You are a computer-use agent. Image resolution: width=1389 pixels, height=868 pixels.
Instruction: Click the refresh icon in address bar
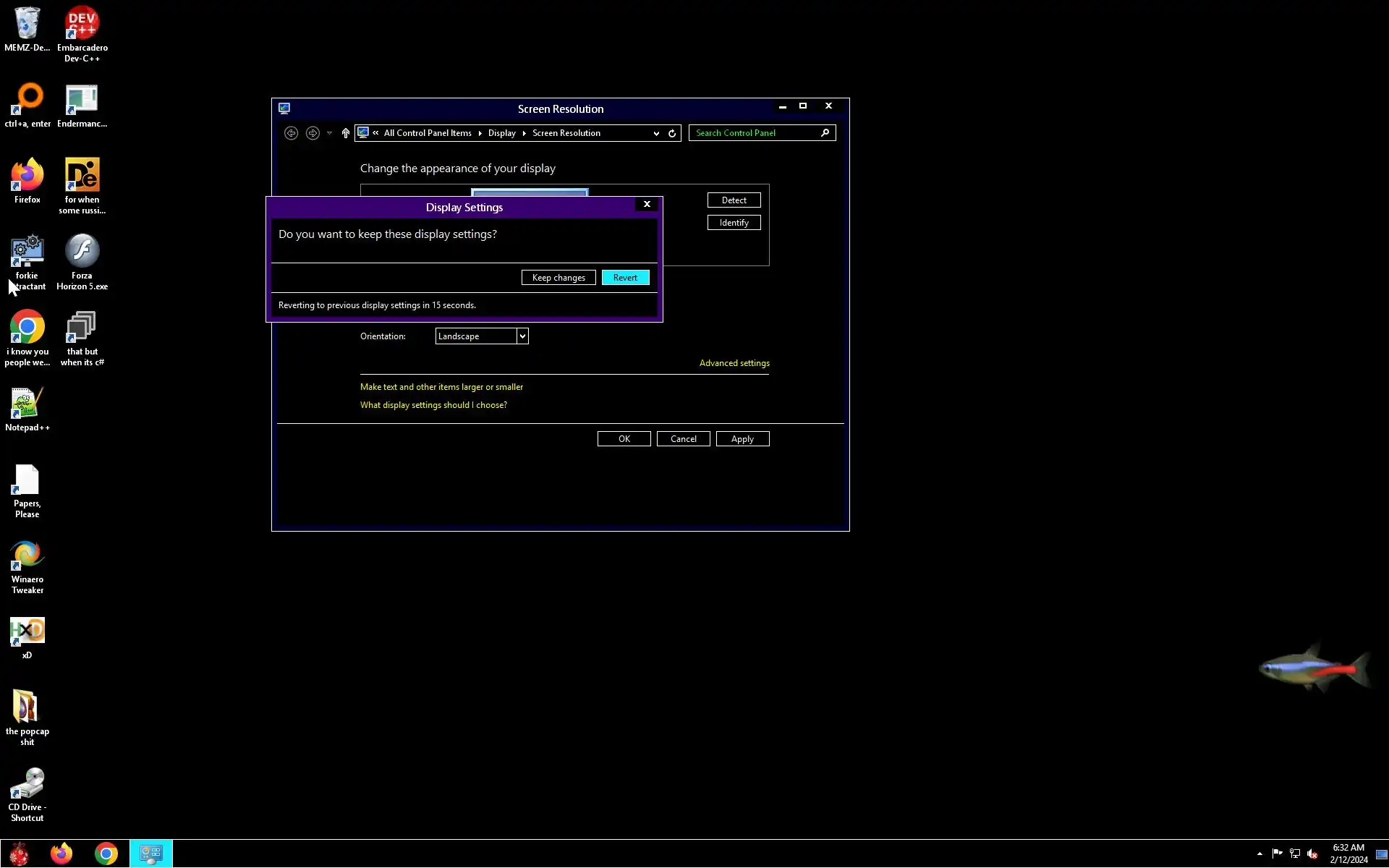point(672,133)
